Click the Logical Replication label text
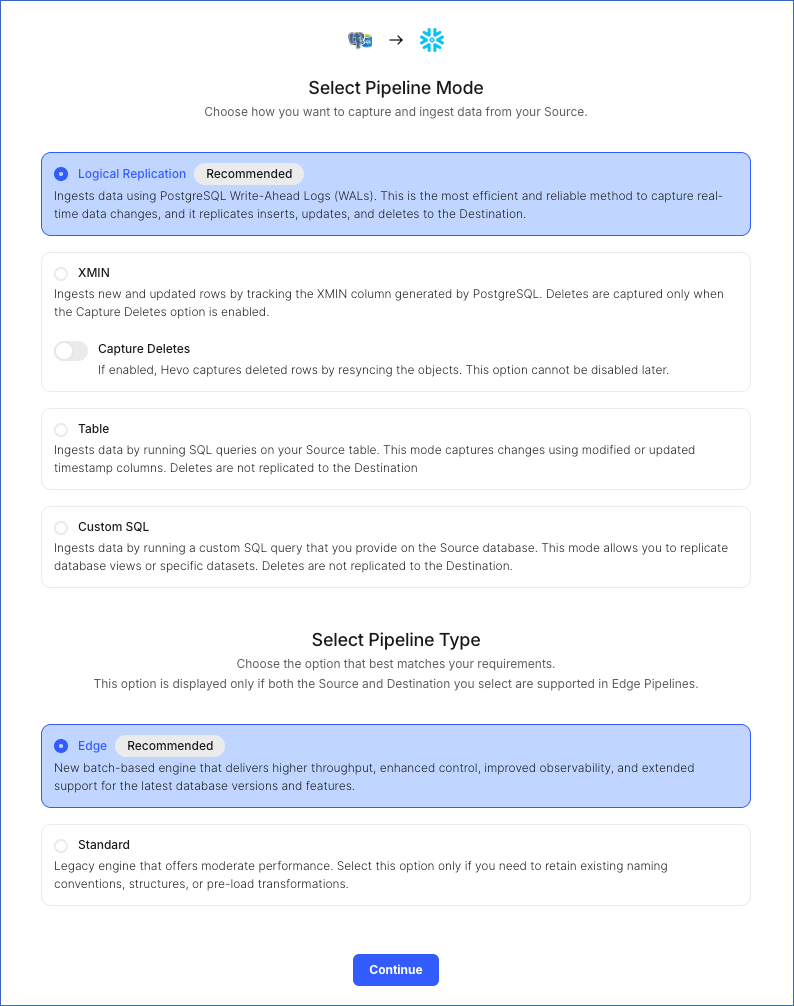This screenshot has height=1006, width=794. (x=132, y=173)
